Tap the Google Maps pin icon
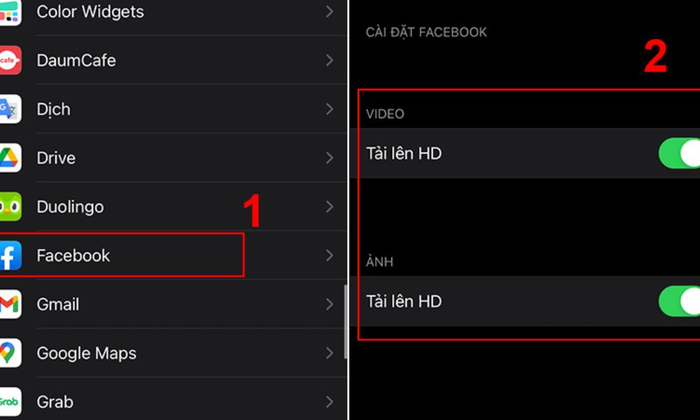Image resolution: width=700 pixels, height=420 pixels. click(x=10, y=353)
